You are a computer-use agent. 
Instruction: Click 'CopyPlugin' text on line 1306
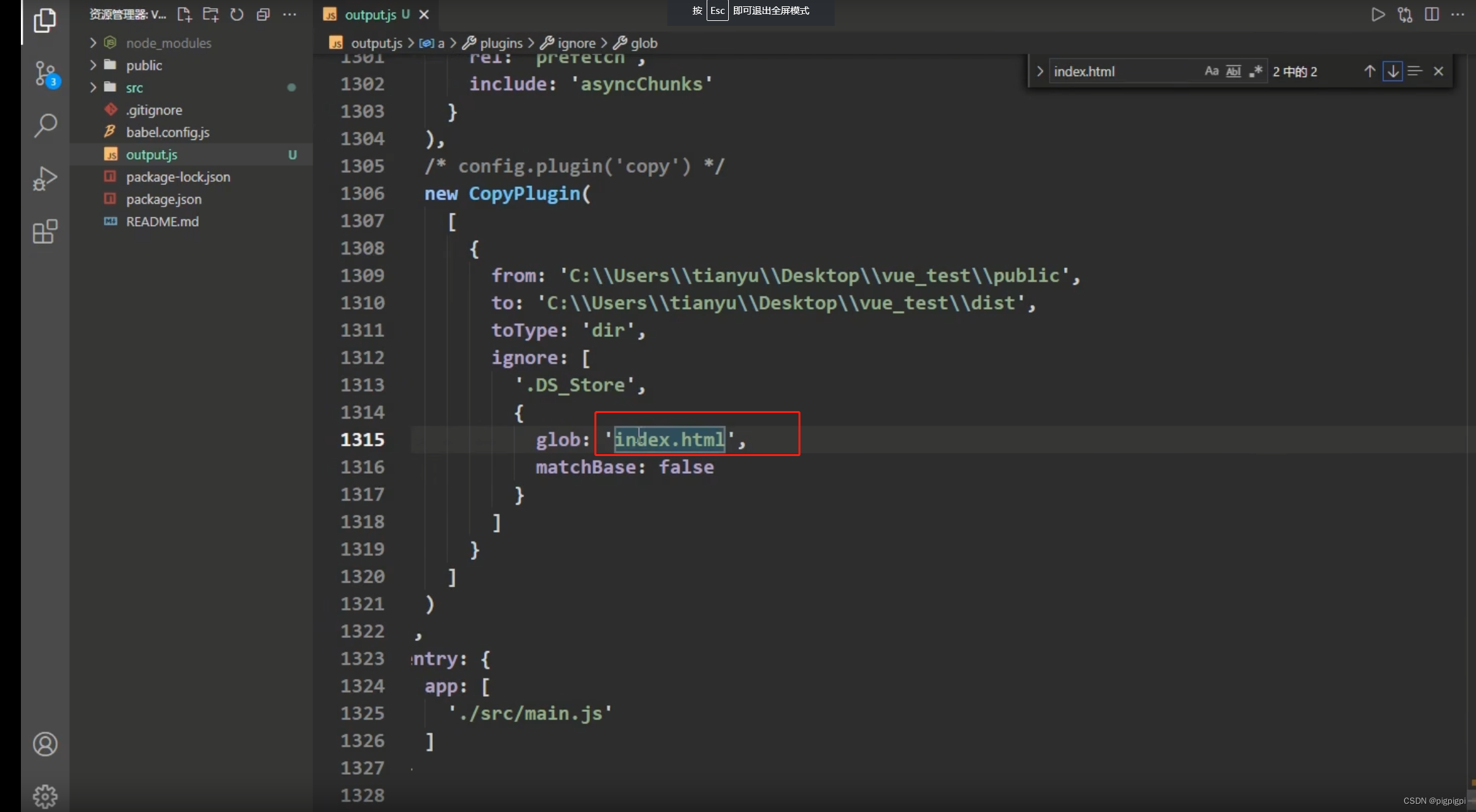524,194
